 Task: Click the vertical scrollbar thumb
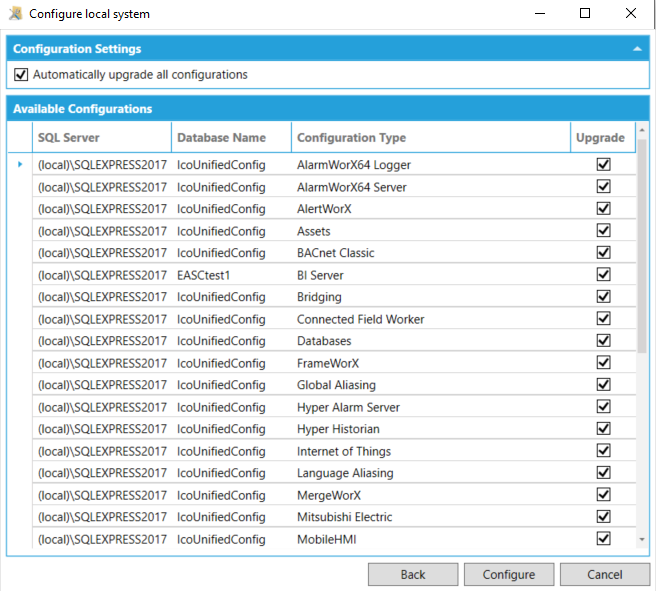click(x=642, y=246)
